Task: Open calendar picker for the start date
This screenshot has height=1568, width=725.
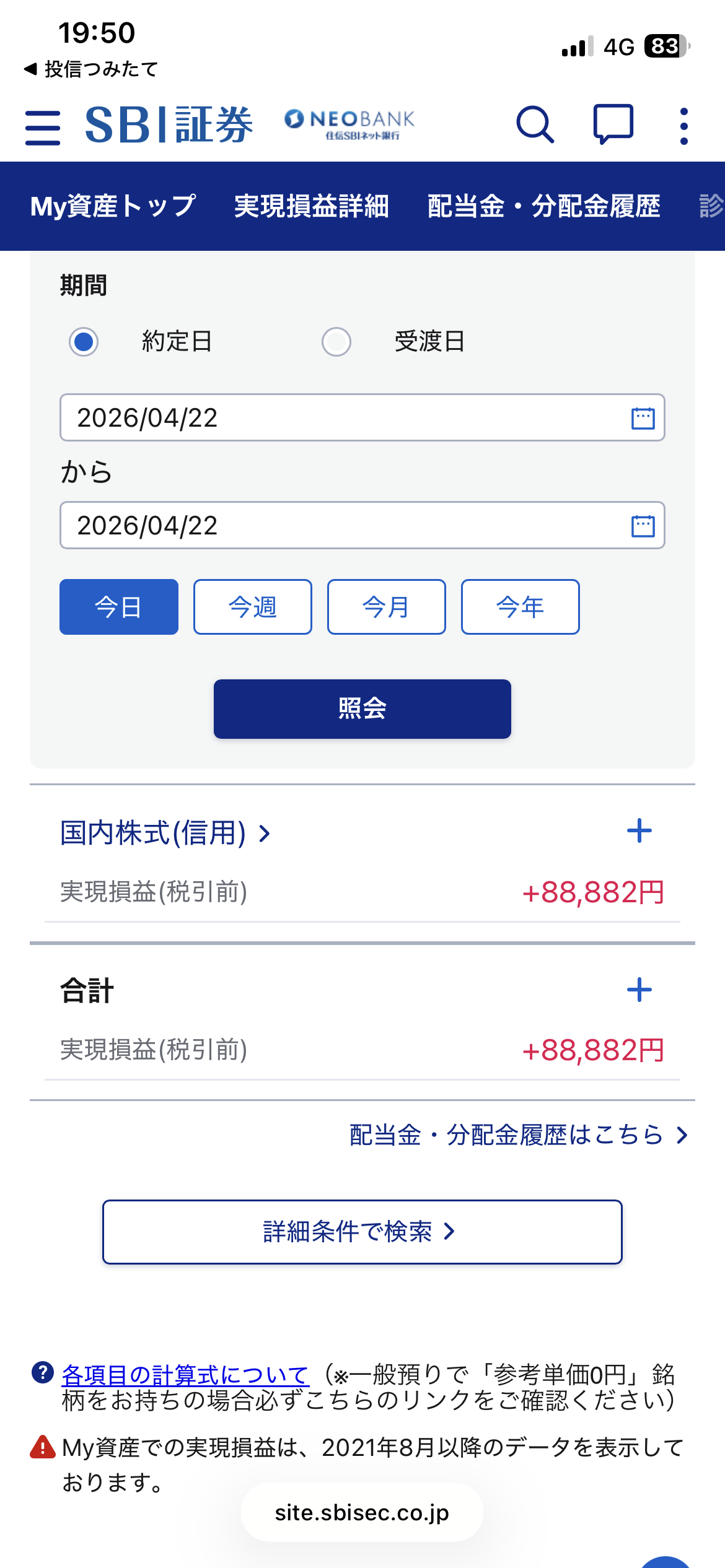Action: click(x=643, y=418)
